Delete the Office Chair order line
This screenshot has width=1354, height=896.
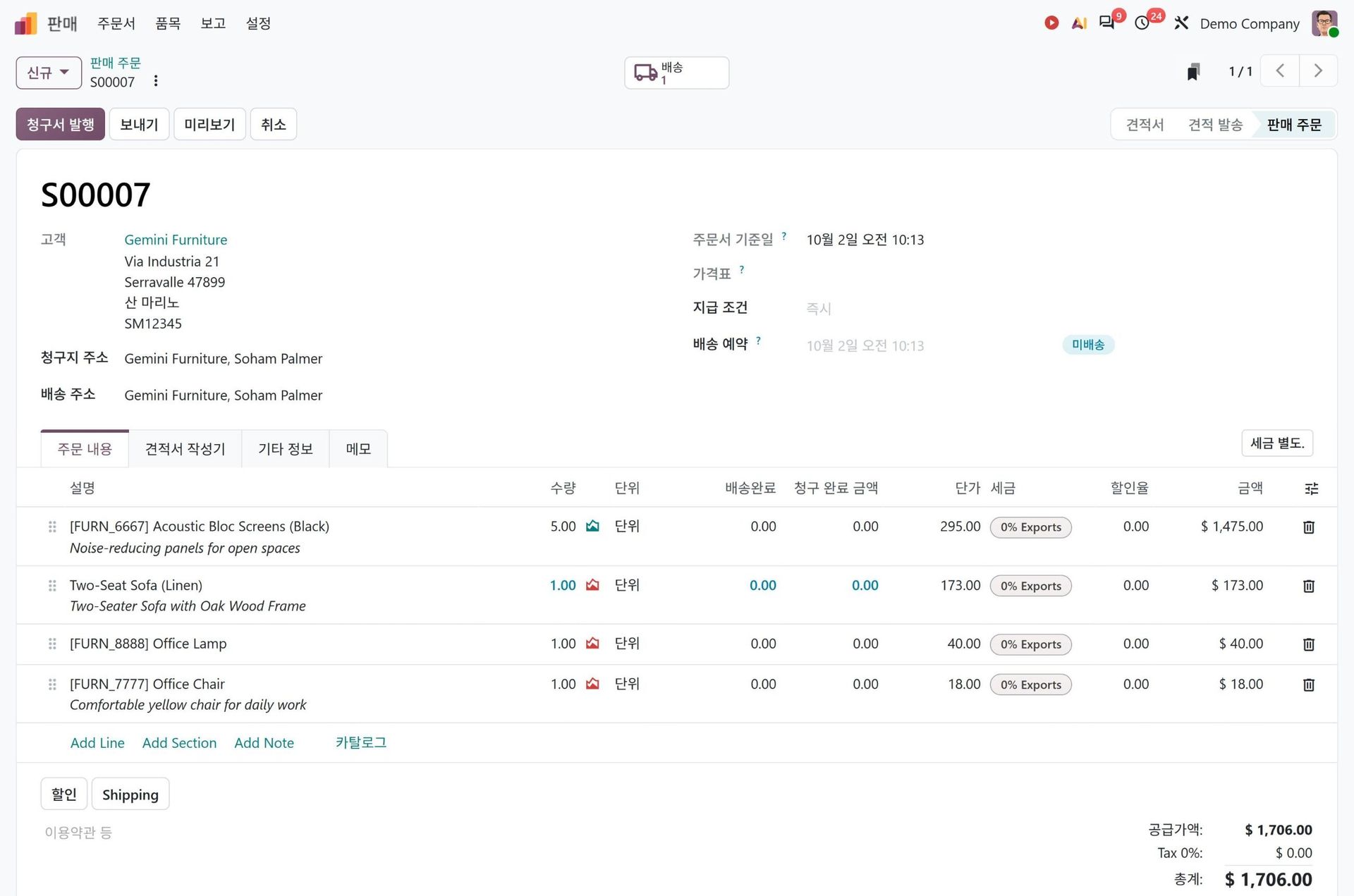pos(1309,685)
